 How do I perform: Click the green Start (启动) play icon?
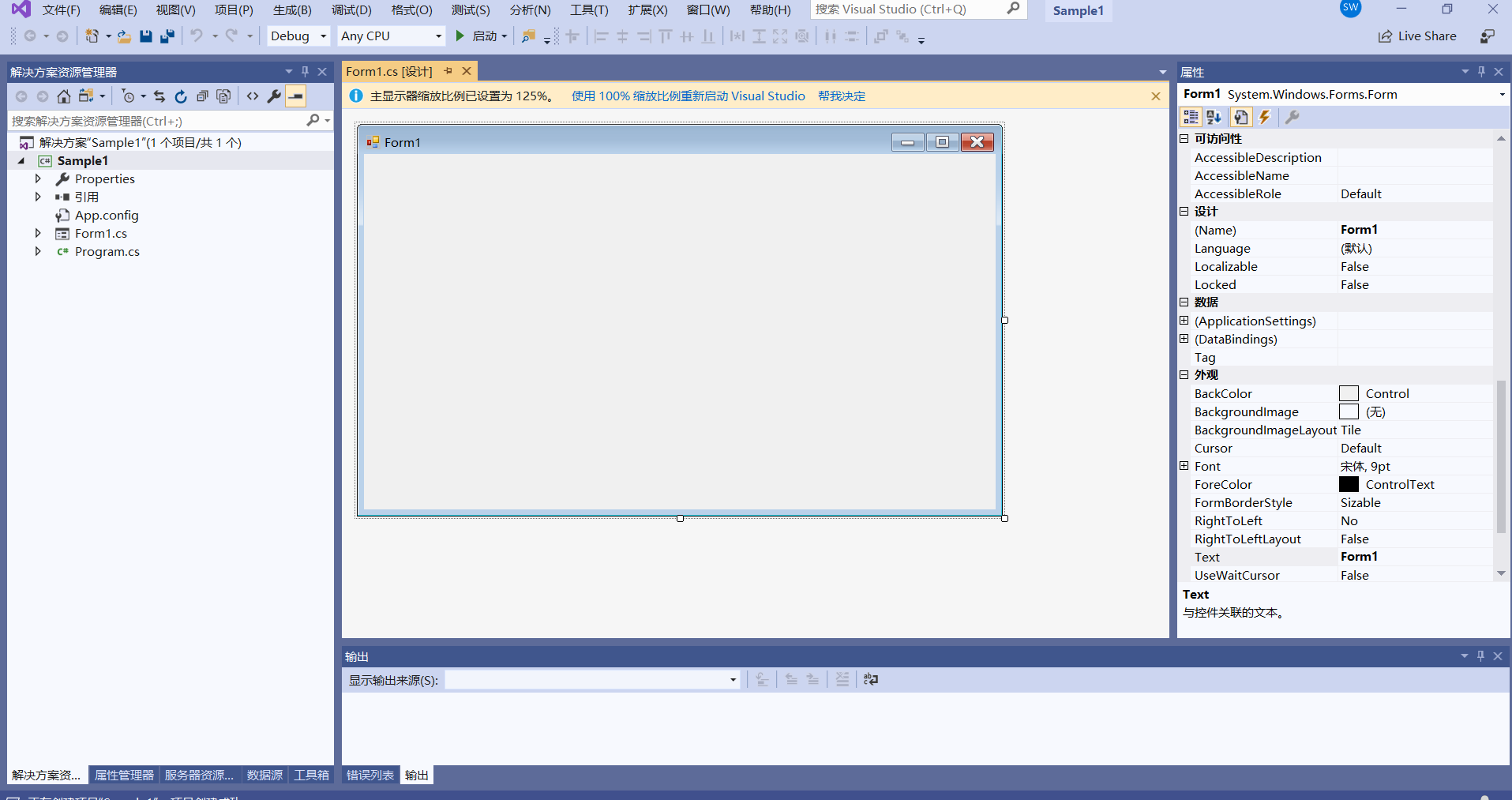pos(460,36)
